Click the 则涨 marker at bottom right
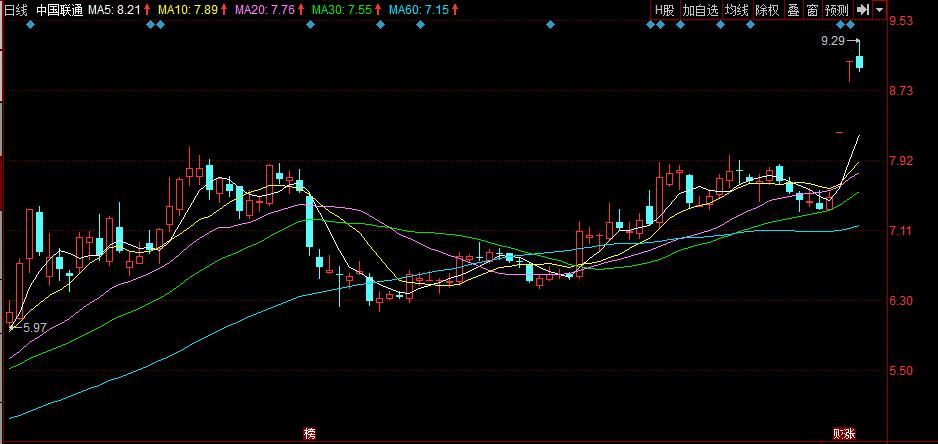938x444 pixels. tap(843, 434)
